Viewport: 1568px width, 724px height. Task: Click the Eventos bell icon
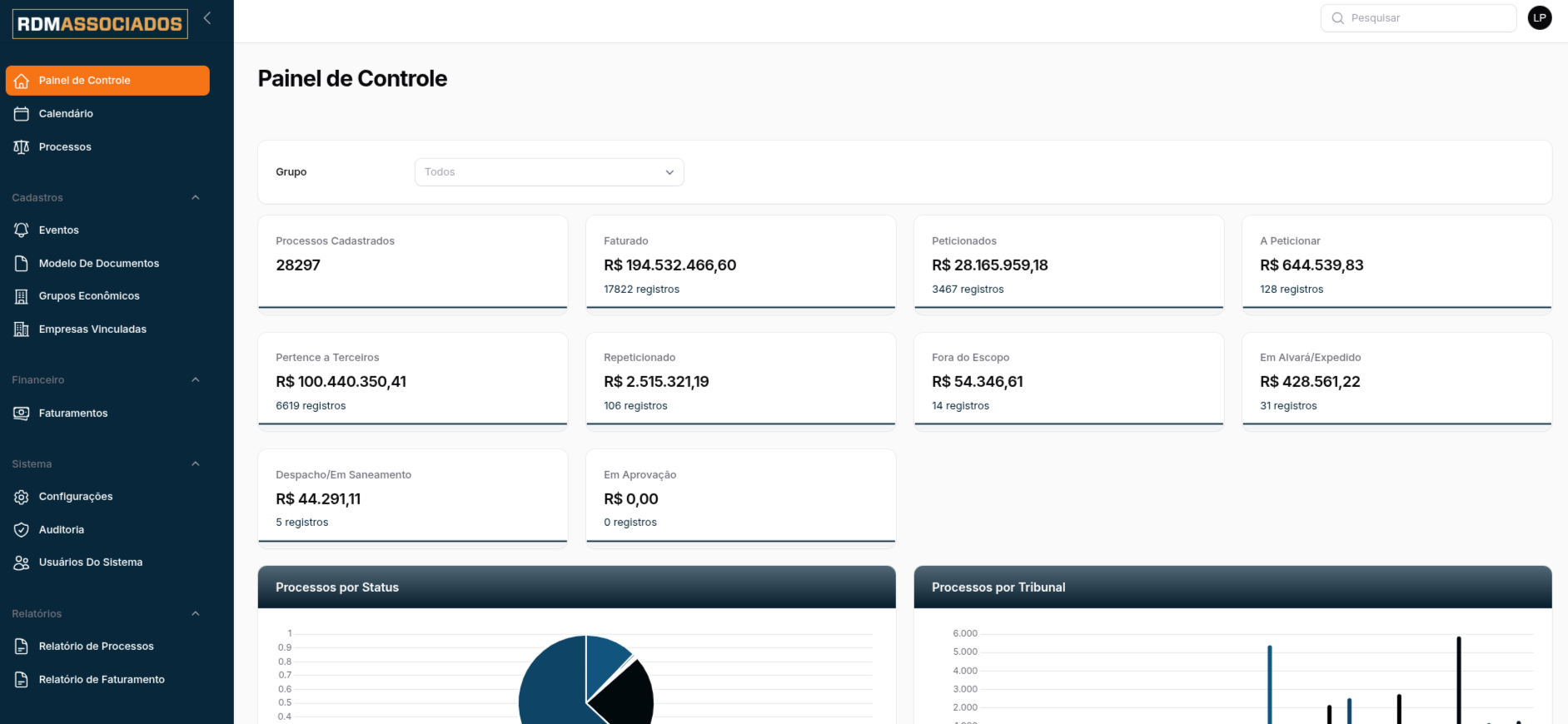point(22,231)
